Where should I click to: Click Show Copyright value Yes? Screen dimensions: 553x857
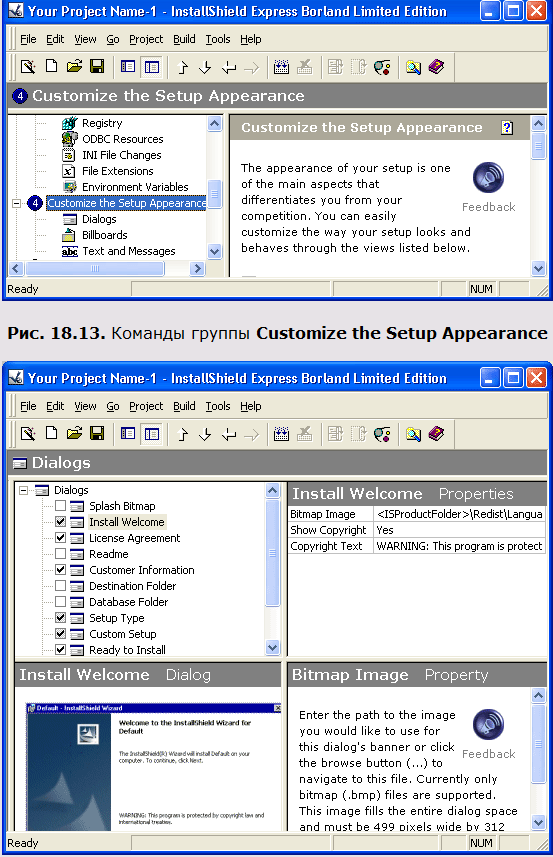click(x=460, y=530)
